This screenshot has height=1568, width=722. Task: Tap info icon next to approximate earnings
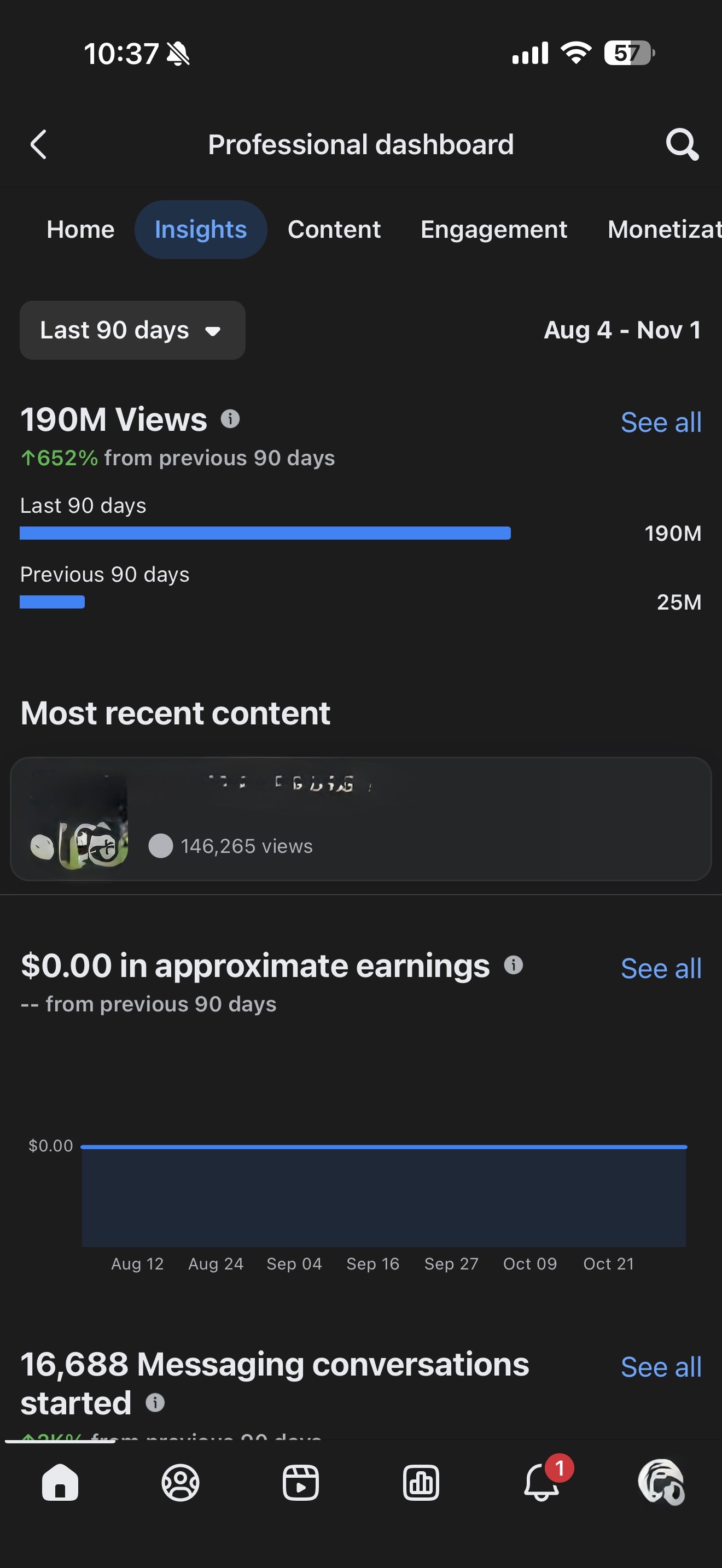coord(513,965)
